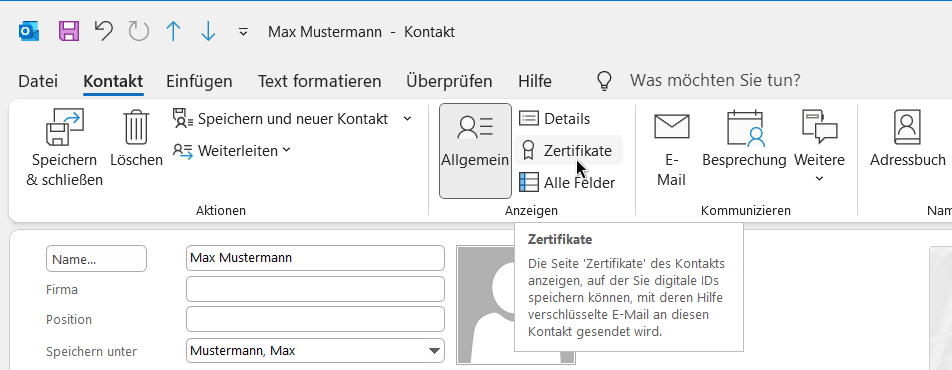Screen dimensions: 952x370
Task: Open the Hilfe tab
Action: click(535, 81)
